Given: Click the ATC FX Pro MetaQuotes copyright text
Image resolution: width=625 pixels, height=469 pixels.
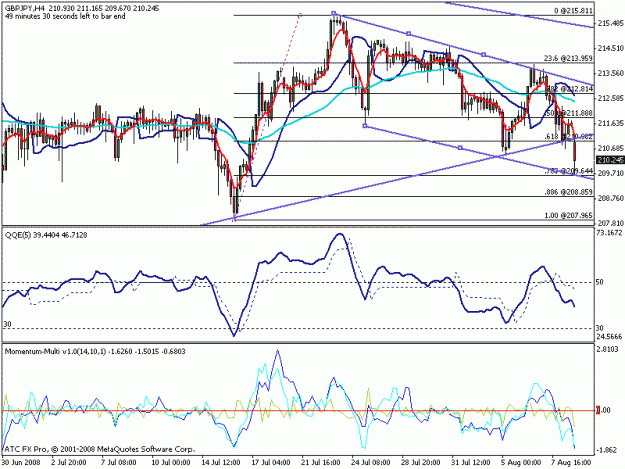Looking at the screenshot, I should (x=98, y=449).
